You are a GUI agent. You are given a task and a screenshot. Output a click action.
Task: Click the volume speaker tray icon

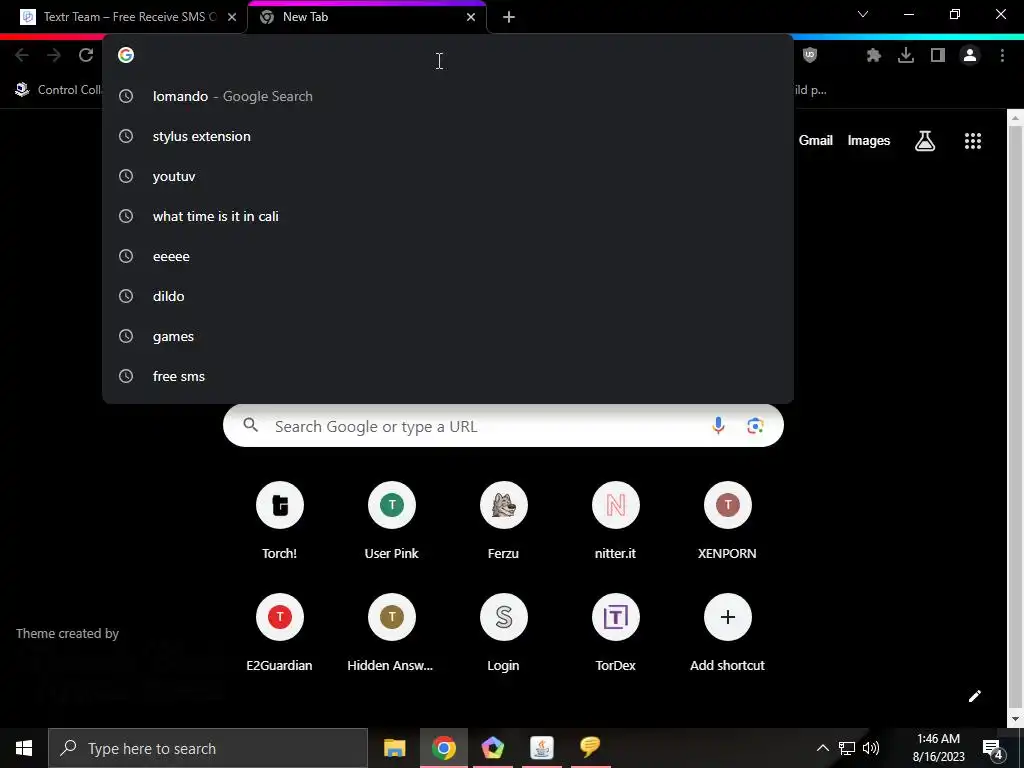[871, 748]
